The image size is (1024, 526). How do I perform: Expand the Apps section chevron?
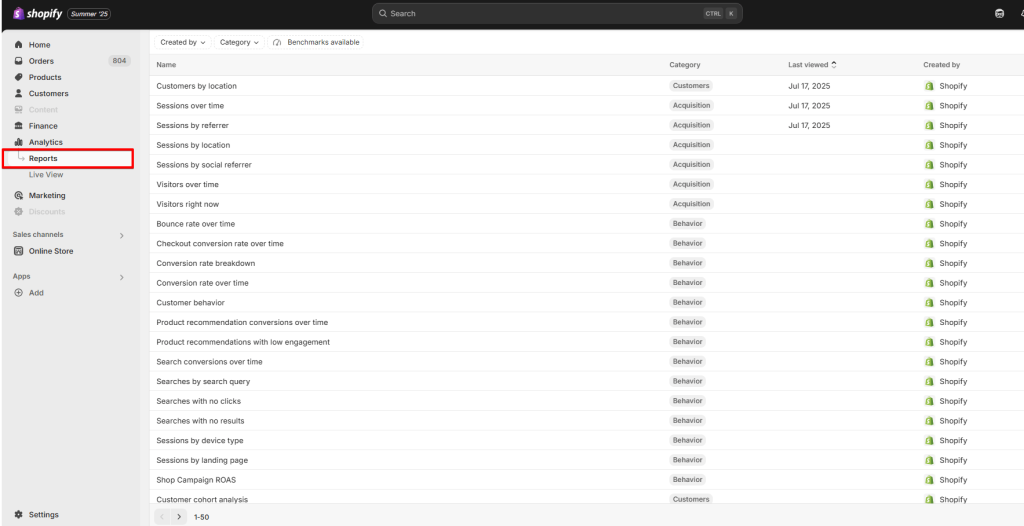coord(121,277)
